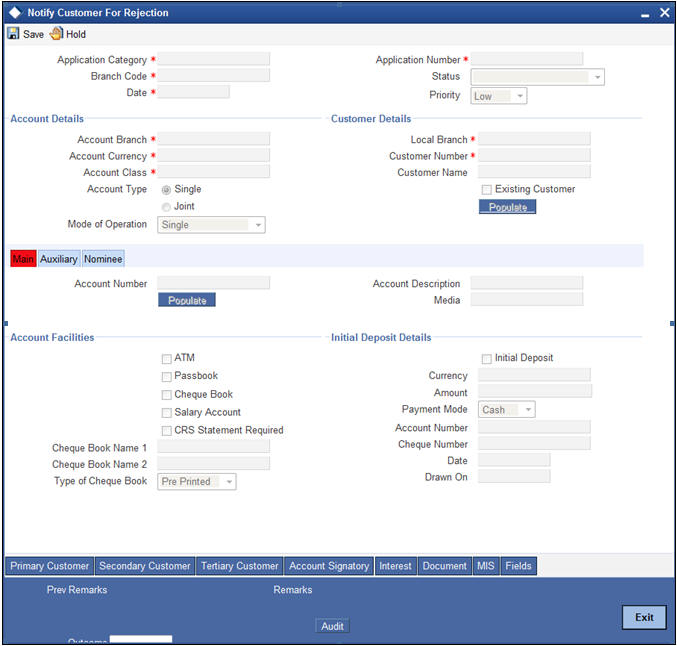This screenshot has height=646, width=677.
Task: Click the Main tab Account Number field
Action: click(x=214, y=283)
